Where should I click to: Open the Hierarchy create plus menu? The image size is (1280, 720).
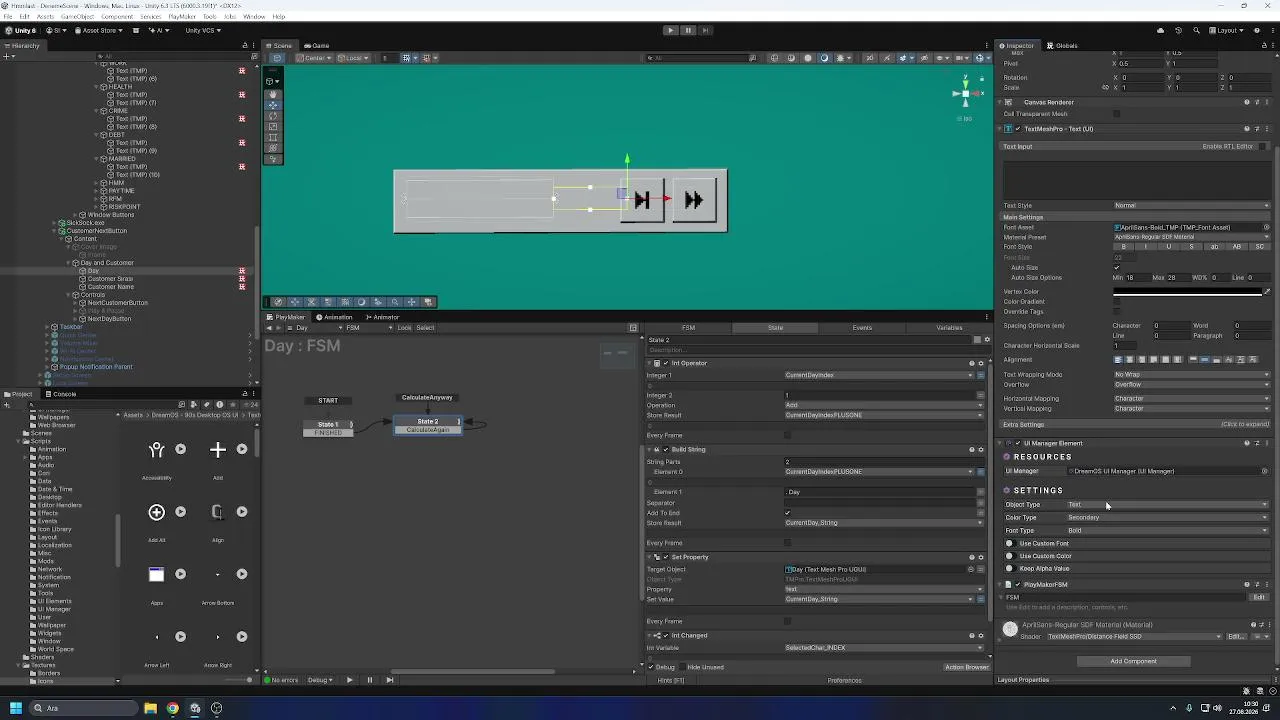click(x=7, y=56)
